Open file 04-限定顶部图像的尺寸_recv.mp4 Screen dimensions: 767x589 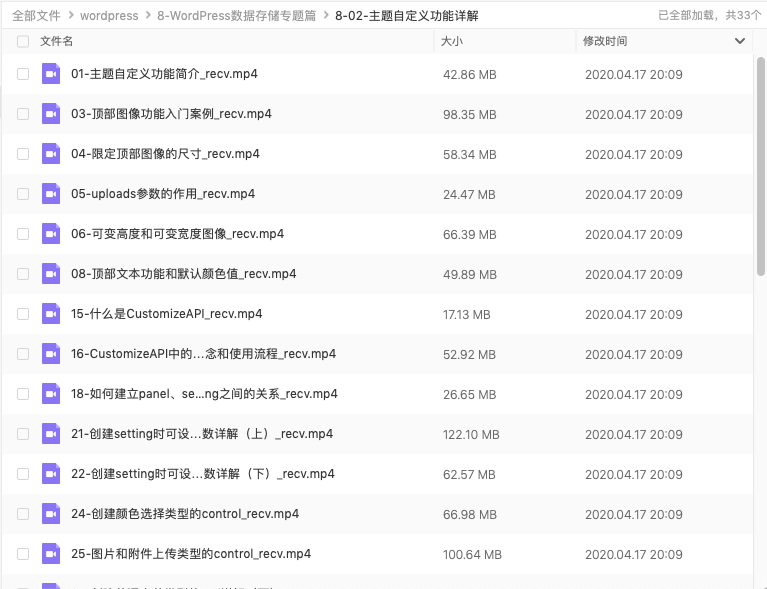[165, 154]
